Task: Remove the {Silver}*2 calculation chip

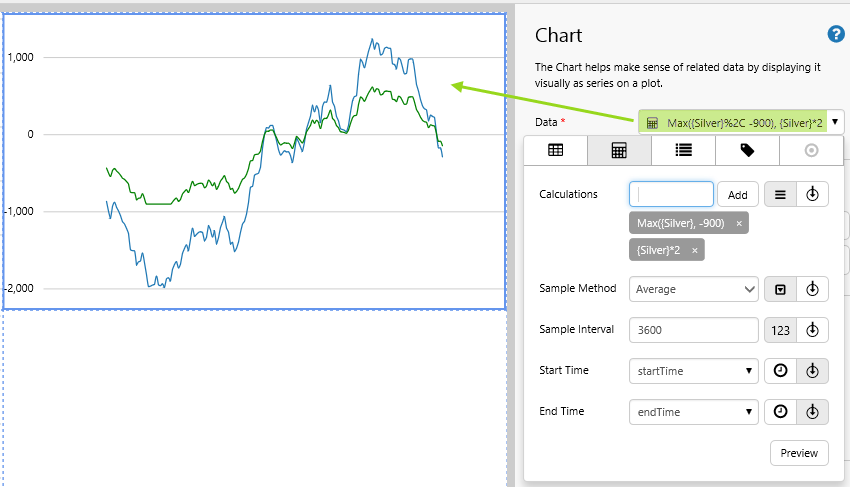Action: point(694,250)
